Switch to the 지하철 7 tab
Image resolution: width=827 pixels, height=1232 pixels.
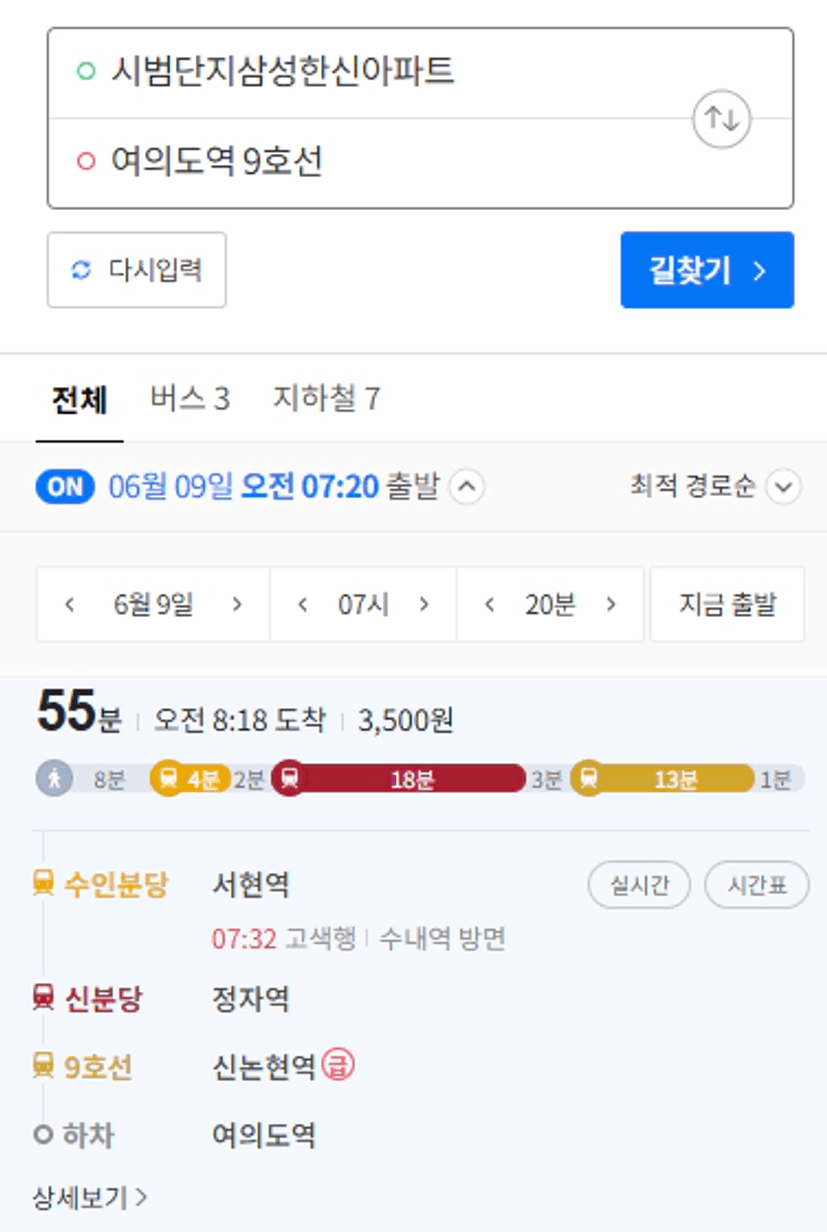click(327, 399)
